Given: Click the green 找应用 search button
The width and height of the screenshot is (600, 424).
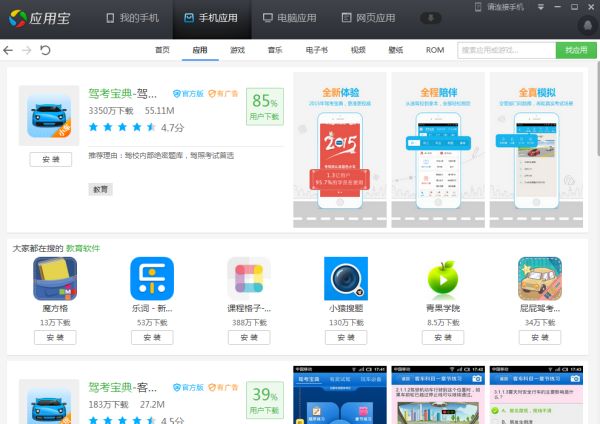Looking at the screenshot, I should click(x=576, y=50).
